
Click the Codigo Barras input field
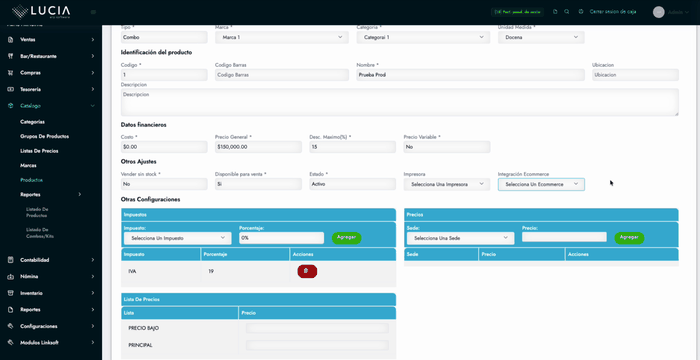pos(282,75)
